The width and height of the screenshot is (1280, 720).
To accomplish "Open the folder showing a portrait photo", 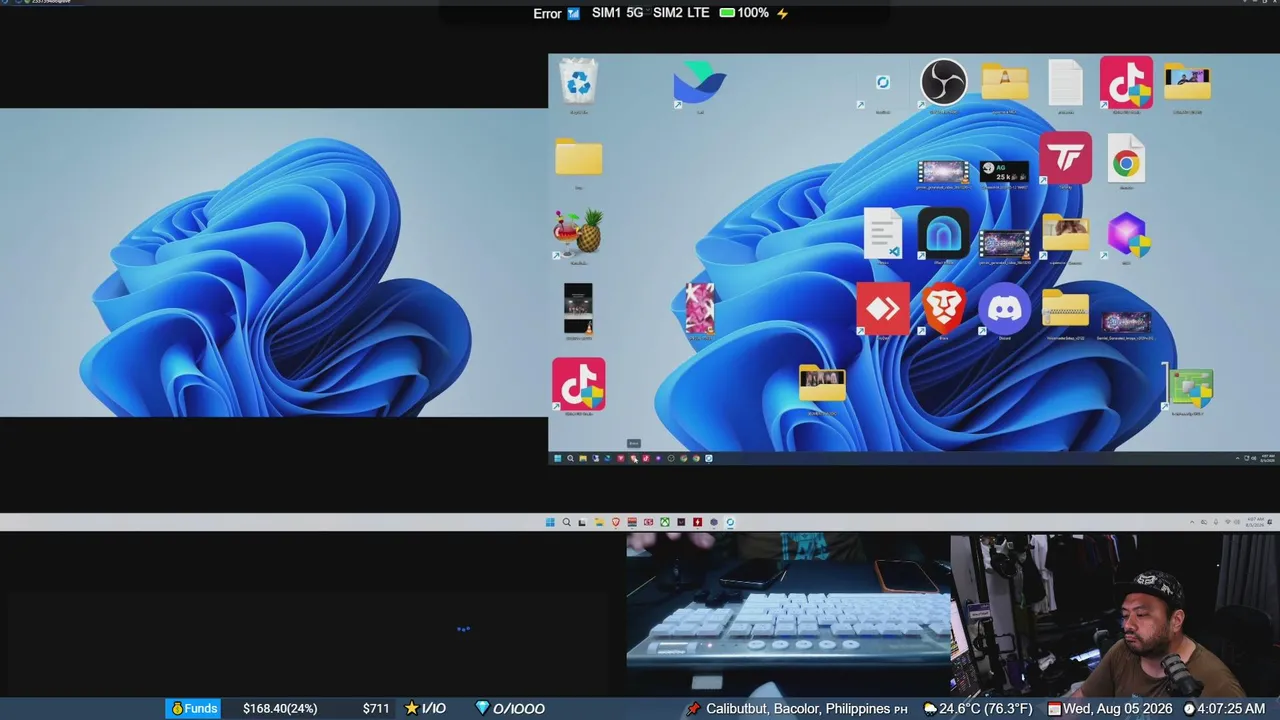I will 1065,233.
